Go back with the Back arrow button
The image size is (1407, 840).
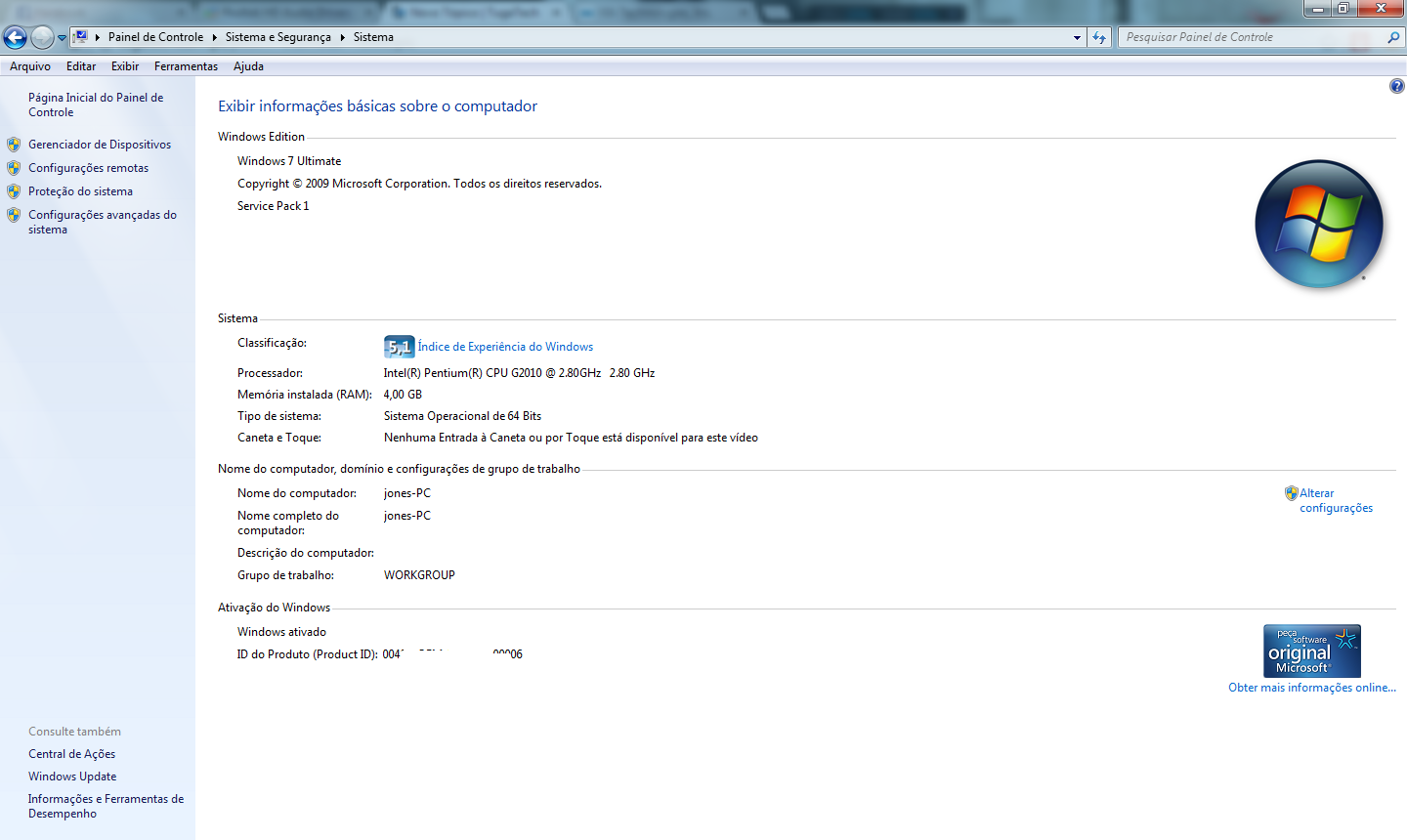(x=15, y=38)
